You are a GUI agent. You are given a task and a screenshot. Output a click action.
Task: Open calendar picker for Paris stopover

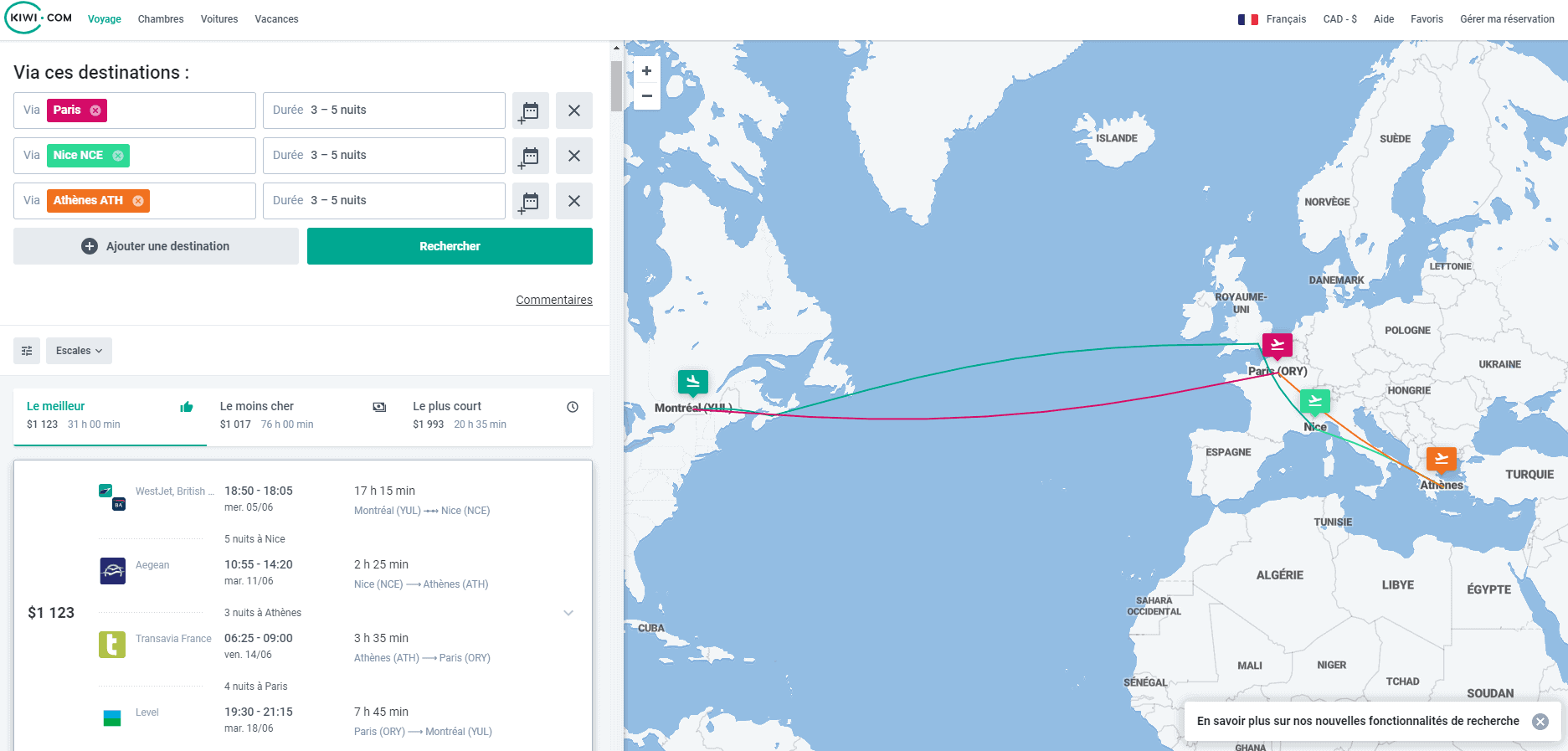[x=530, y=111]
